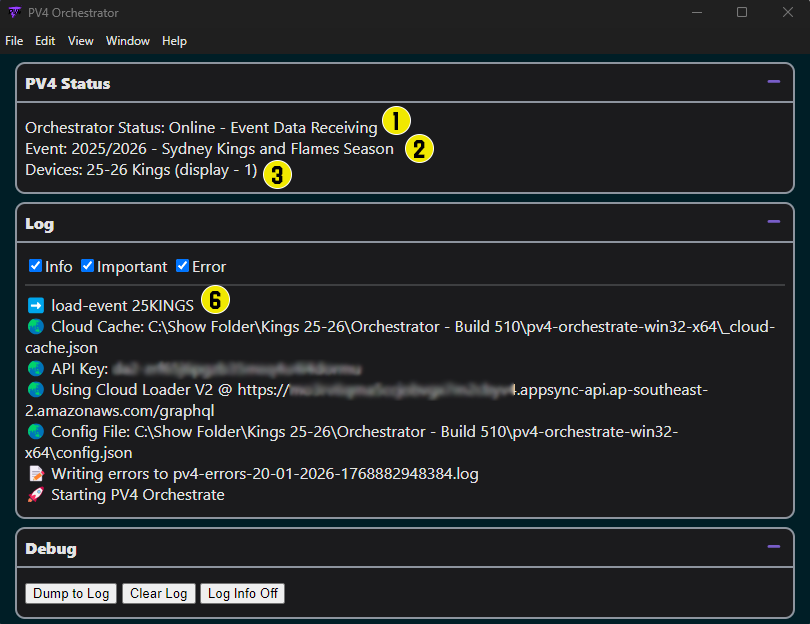Close the PV4 Orchestrator window
The image size is (810, 624).
click(x=787, y=12)
